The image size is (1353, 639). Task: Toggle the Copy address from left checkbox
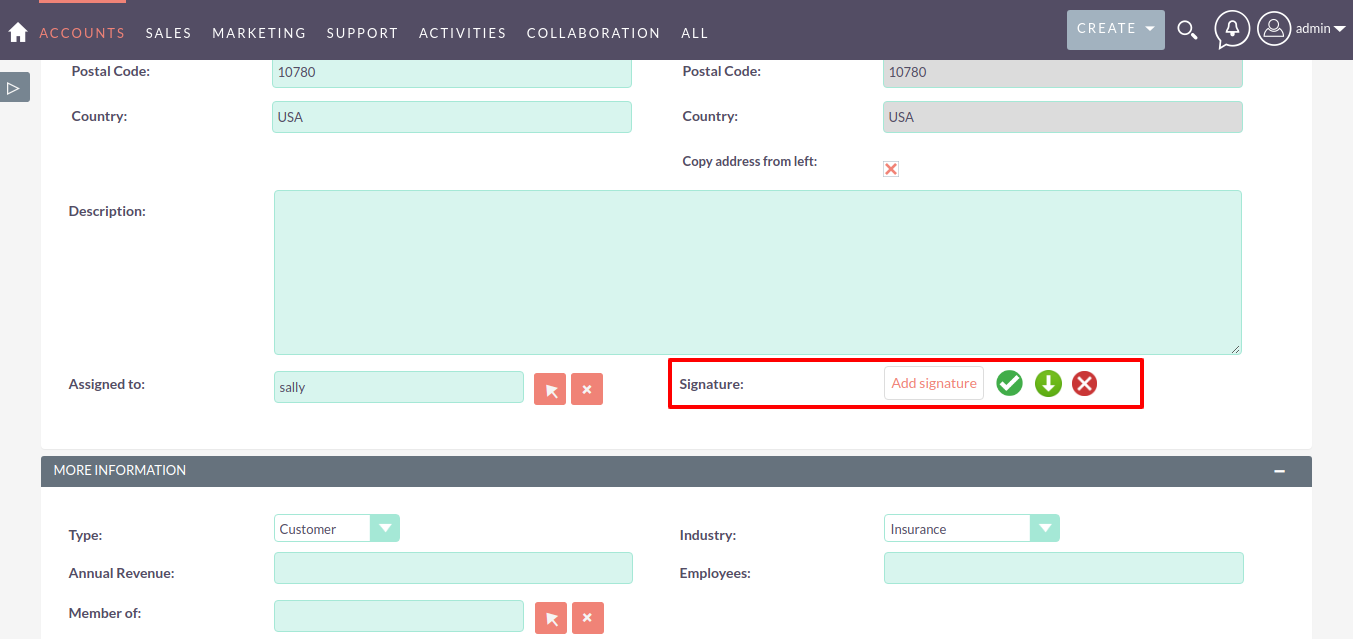890,168
